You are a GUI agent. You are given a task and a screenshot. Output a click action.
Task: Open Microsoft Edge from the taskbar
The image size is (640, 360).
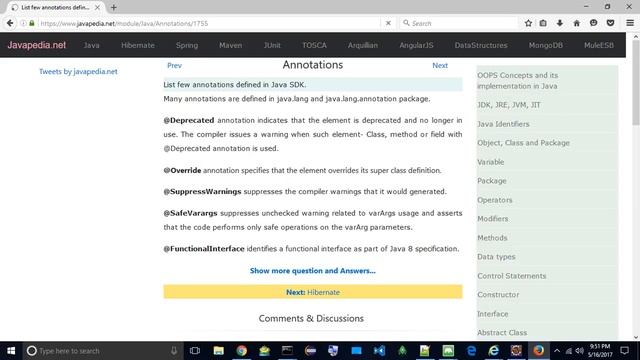(x=471, y=351)
